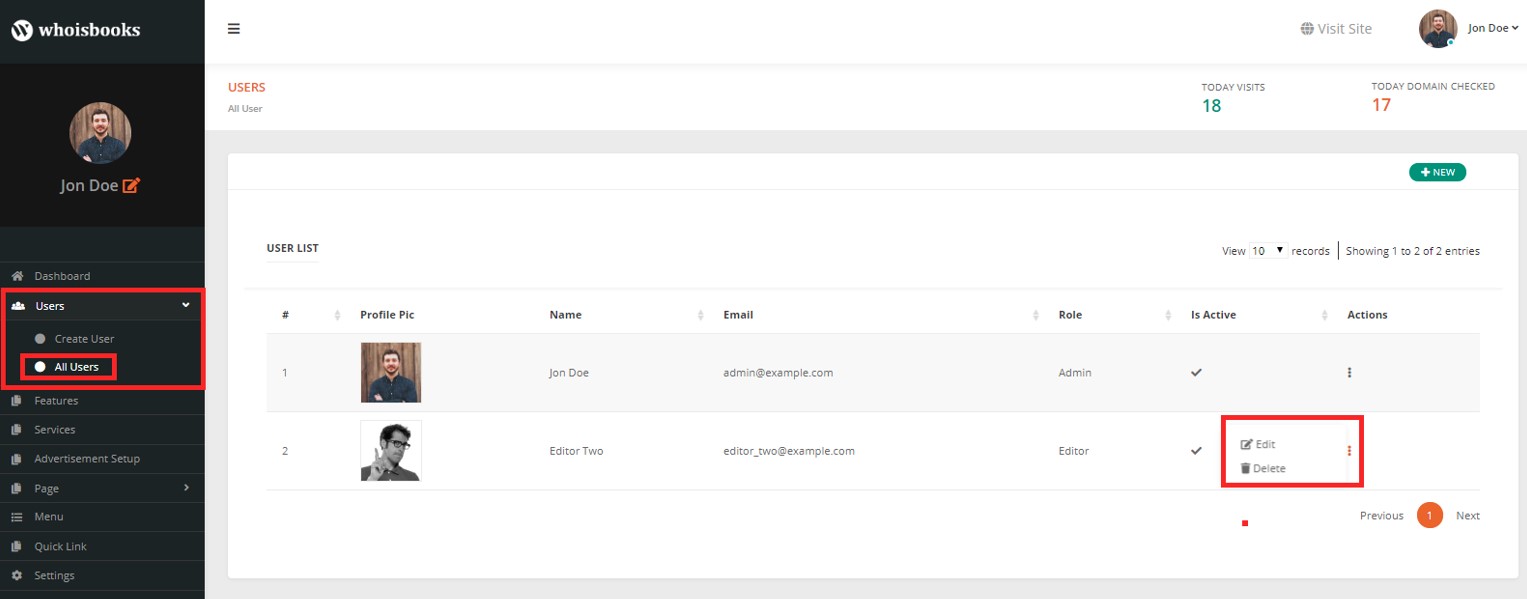The height and width of the screenshot is (599, 1527).
Task: Click the red three-dot icon for Editor Two
Action: (1349, 451)
